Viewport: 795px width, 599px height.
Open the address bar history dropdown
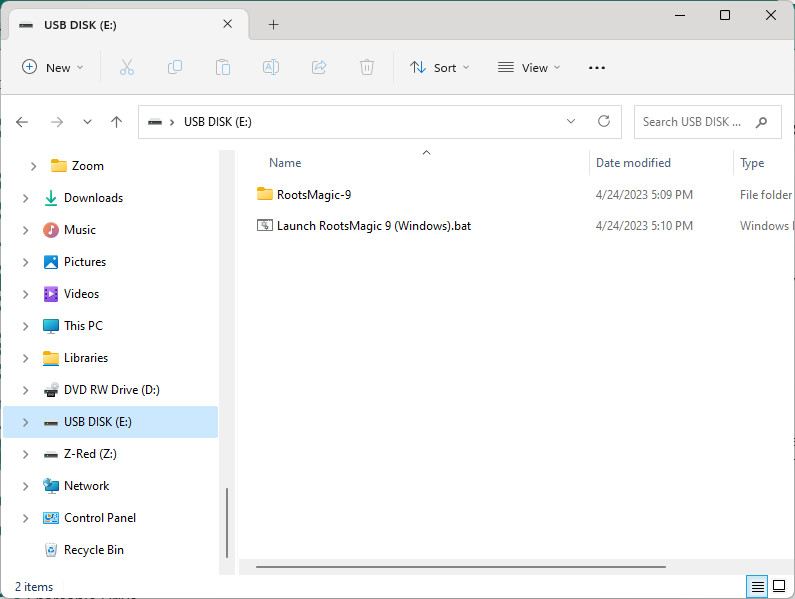(x=571, y=122)
